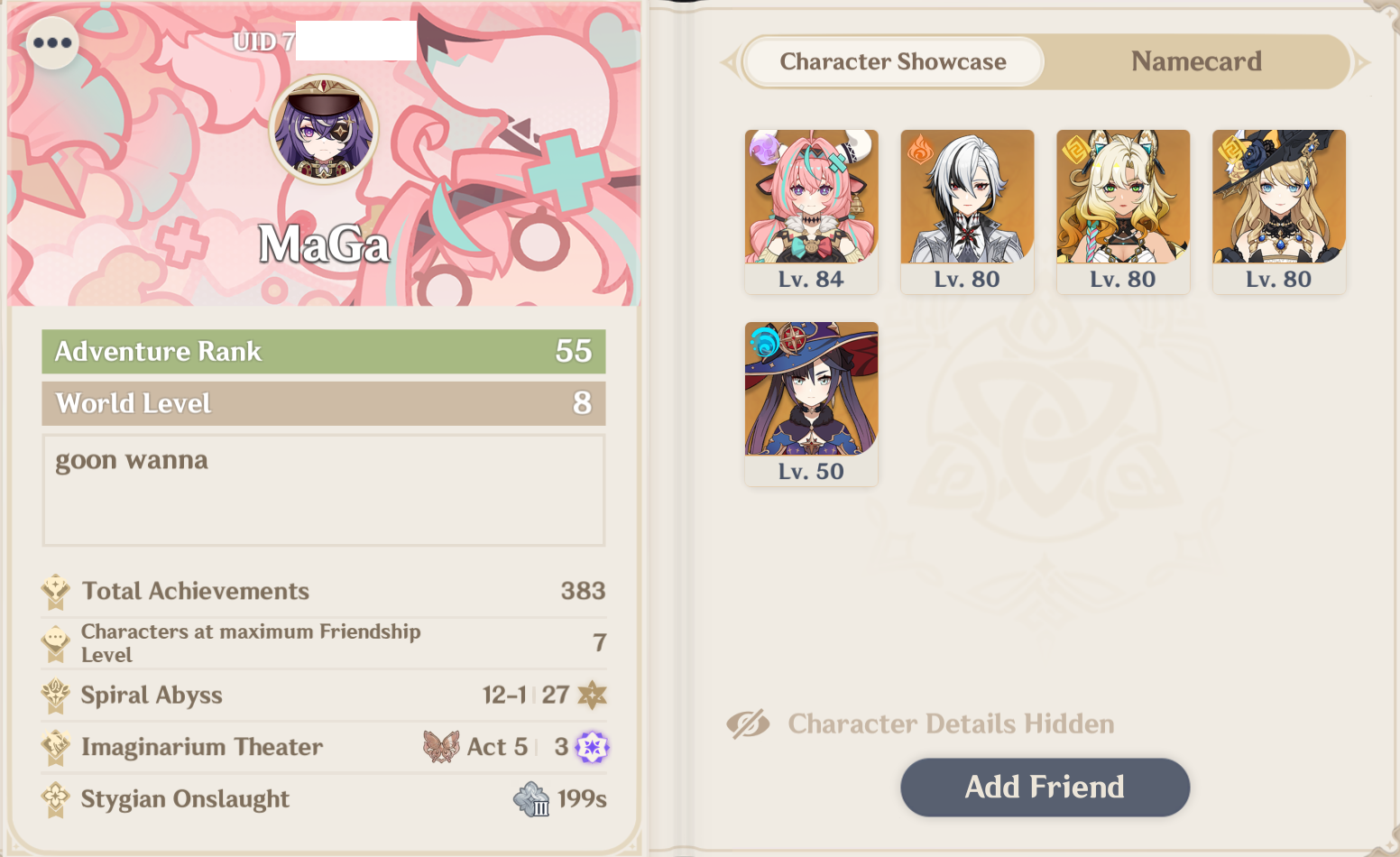The height and width of the screenshot is (857, 1400).
Task: Click the Adventure Rank 55 bar
Action: pyautogui.click(x=324, y=352)
